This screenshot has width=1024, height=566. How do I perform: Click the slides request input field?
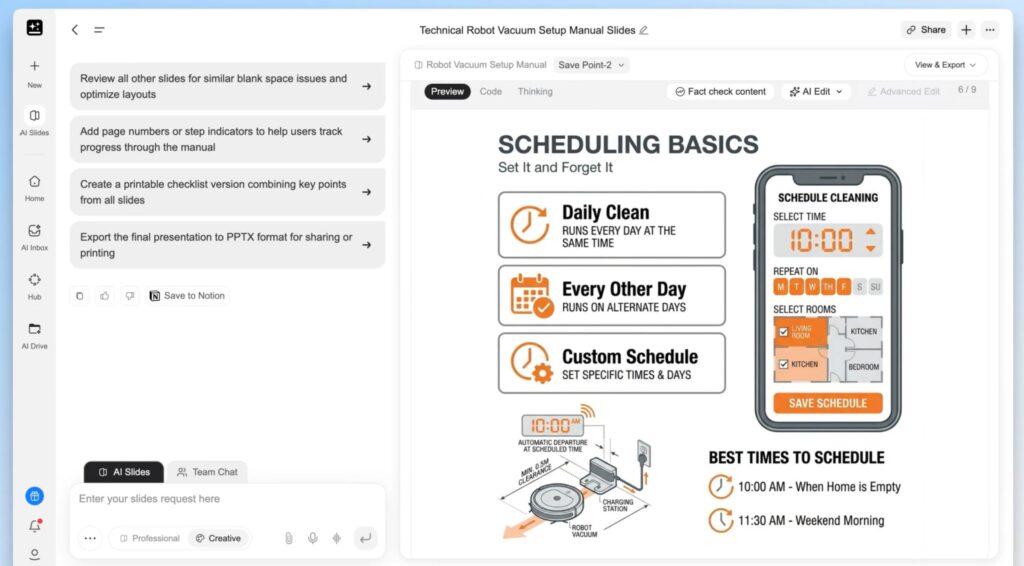[x=227, y=499]
